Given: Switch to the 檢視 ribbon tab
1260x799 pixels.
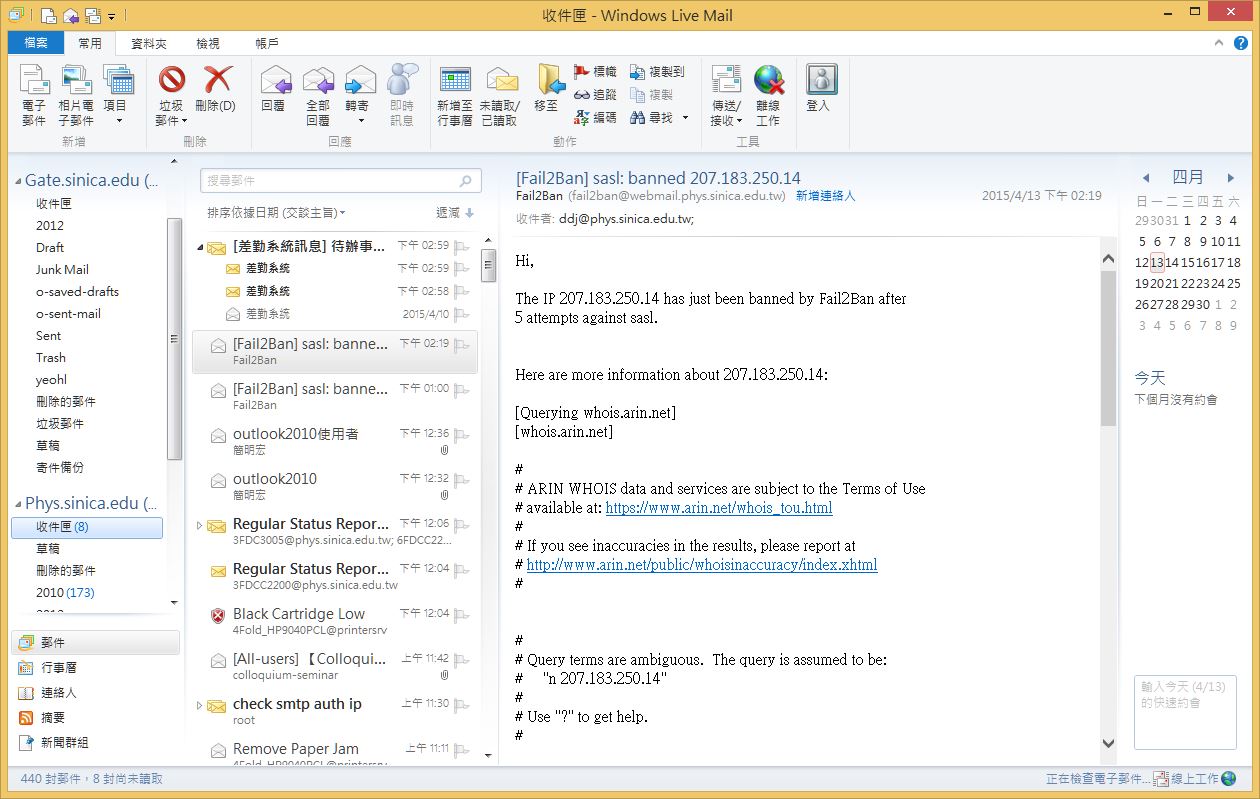Looking at the screenshot, I should (x=208, y=43).
